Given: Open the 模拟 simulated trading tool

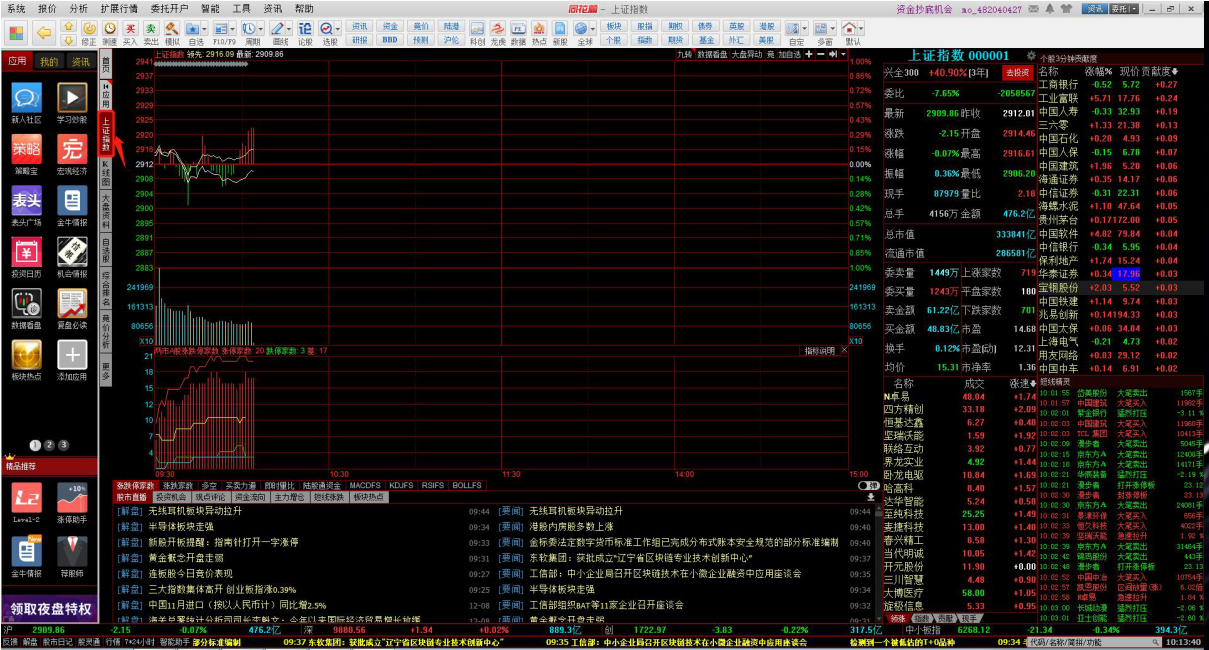Looking at the screenshot, I should tap(172, 33).
